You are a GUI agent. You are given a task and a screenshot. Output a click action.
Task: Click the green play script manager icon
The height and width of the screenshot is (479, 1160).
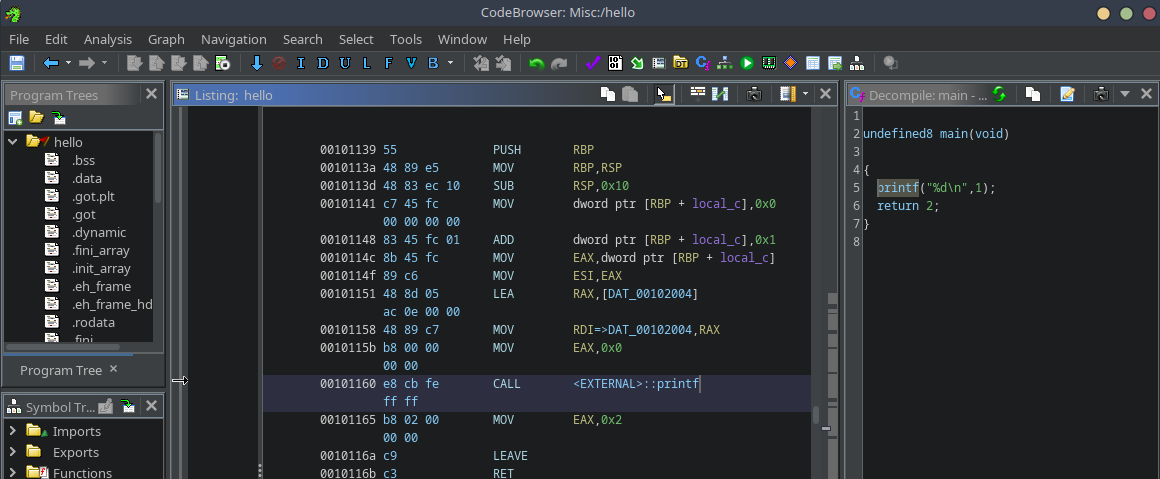747,64
